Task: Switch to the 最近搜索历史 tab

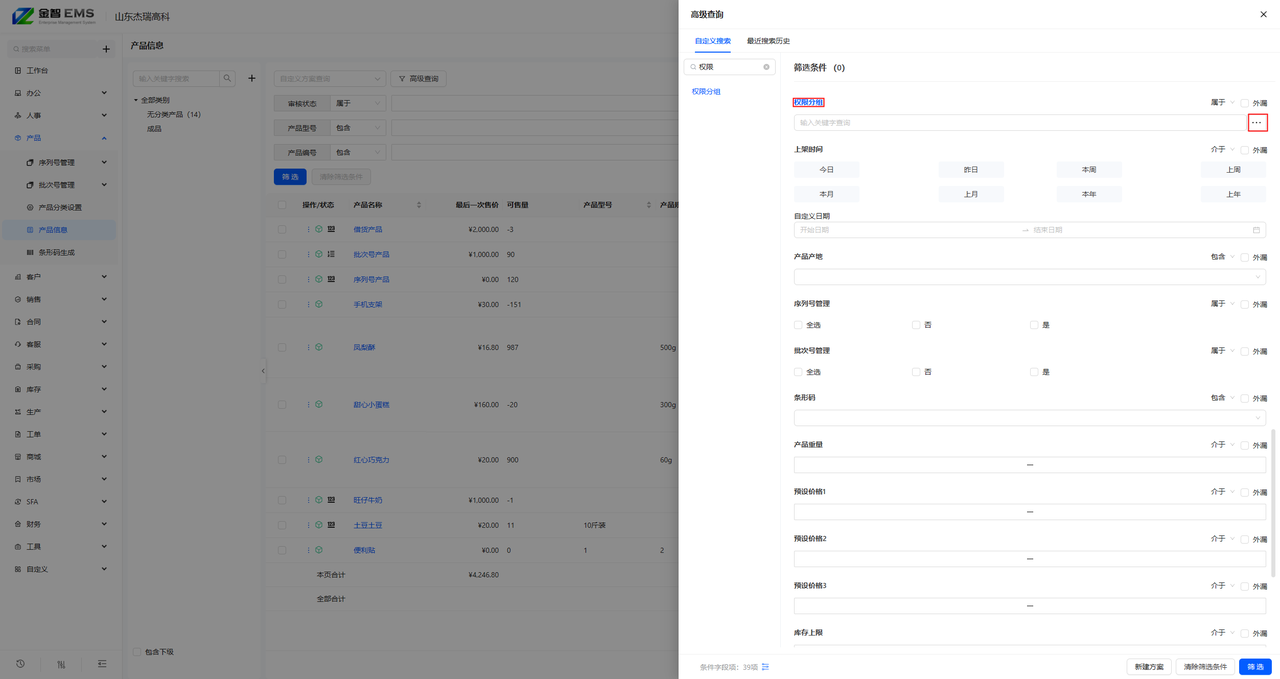Action: tap(768, 41)
